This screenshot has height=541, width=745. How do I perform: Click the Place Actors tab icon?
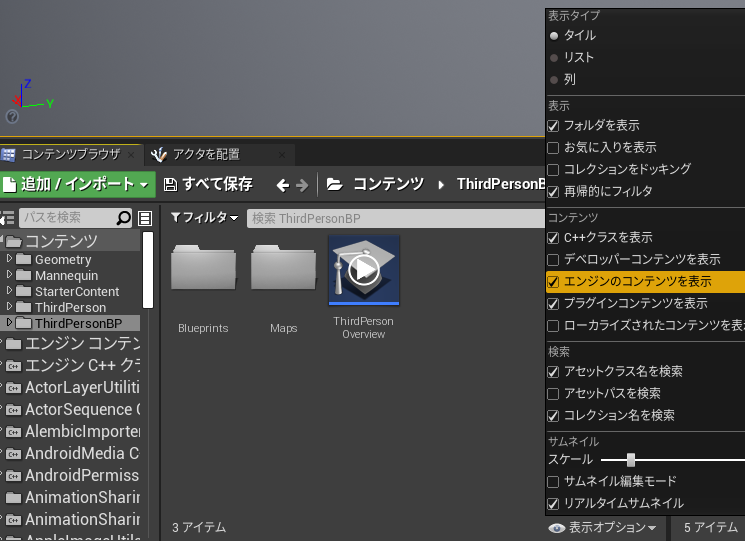[159, 154]
